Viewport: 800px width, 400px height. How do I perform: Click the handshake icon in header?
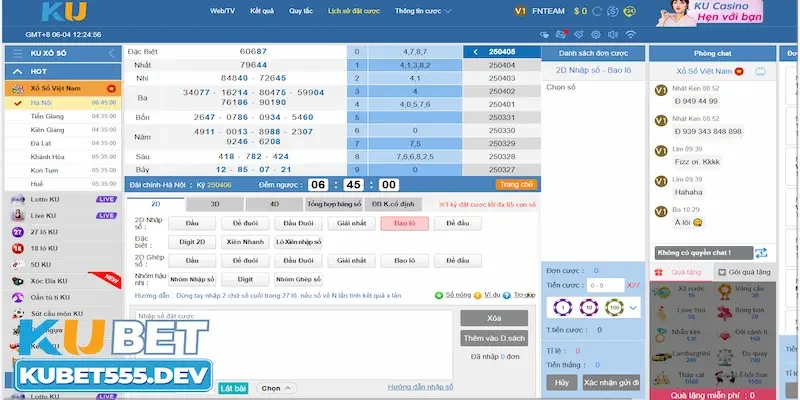click(579, 34)
